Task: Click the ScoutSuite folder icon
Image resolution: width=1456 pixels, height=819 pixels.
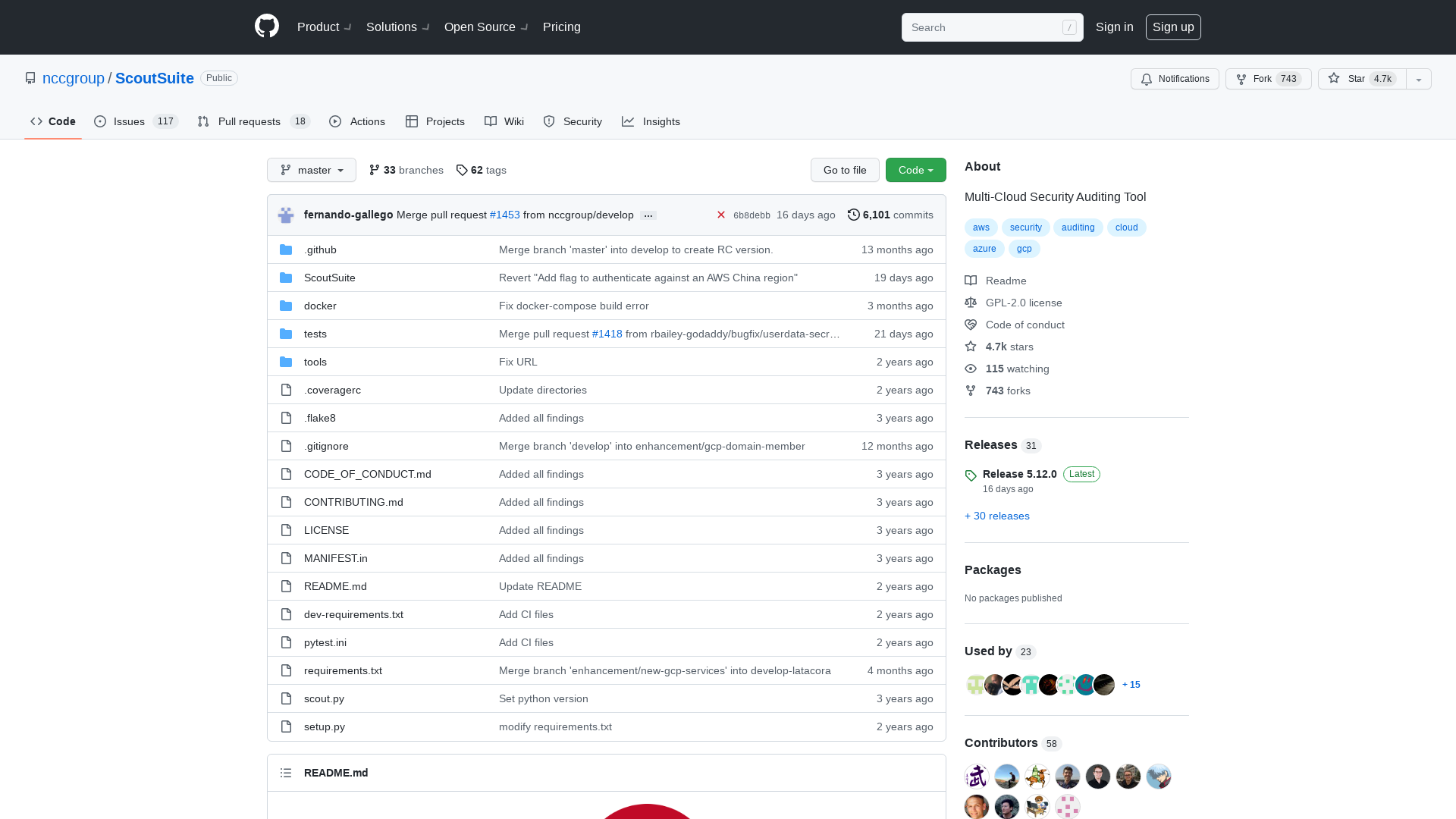Action: pos(286,278)
